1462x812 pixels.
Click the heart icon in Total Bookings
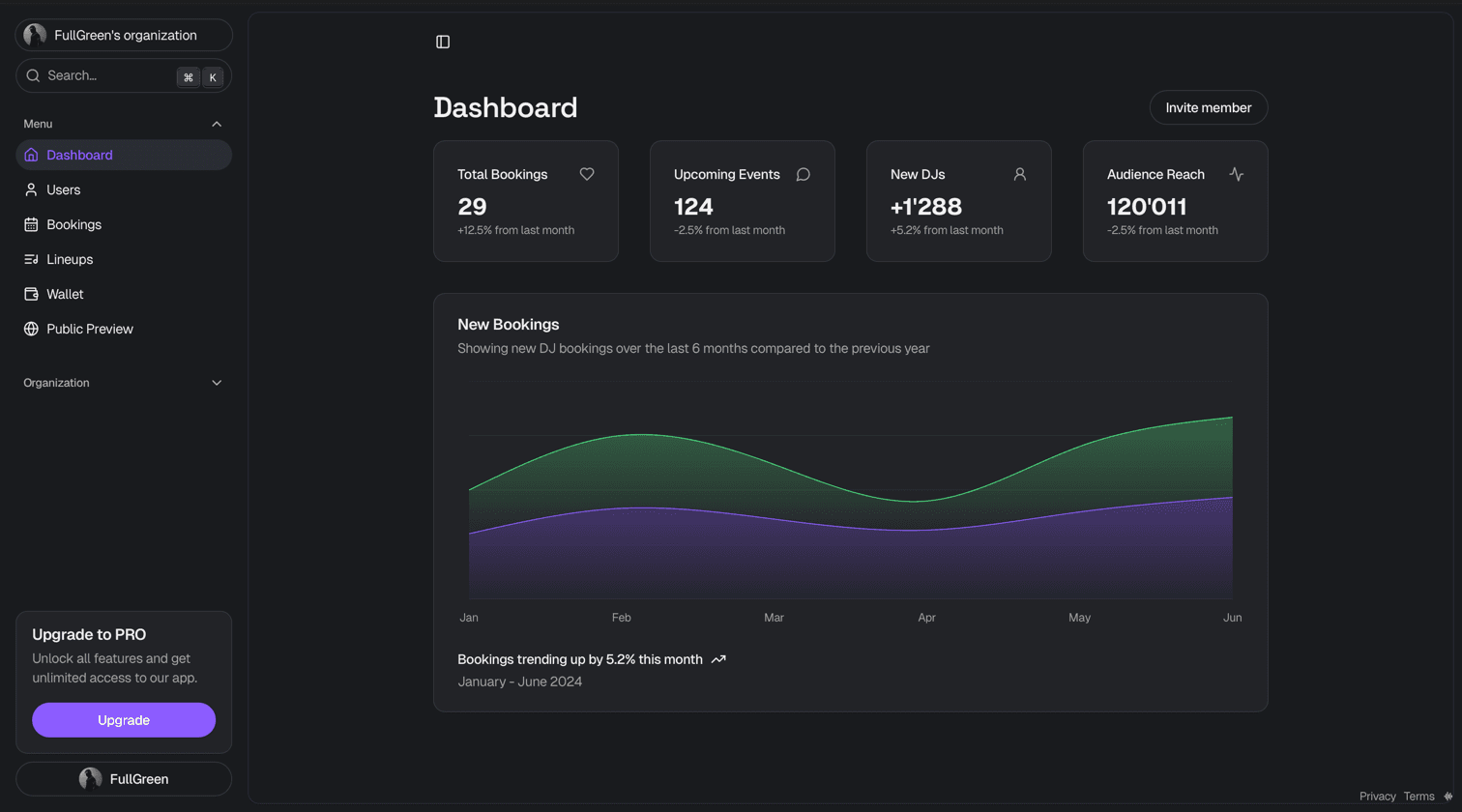pos(587,174)
